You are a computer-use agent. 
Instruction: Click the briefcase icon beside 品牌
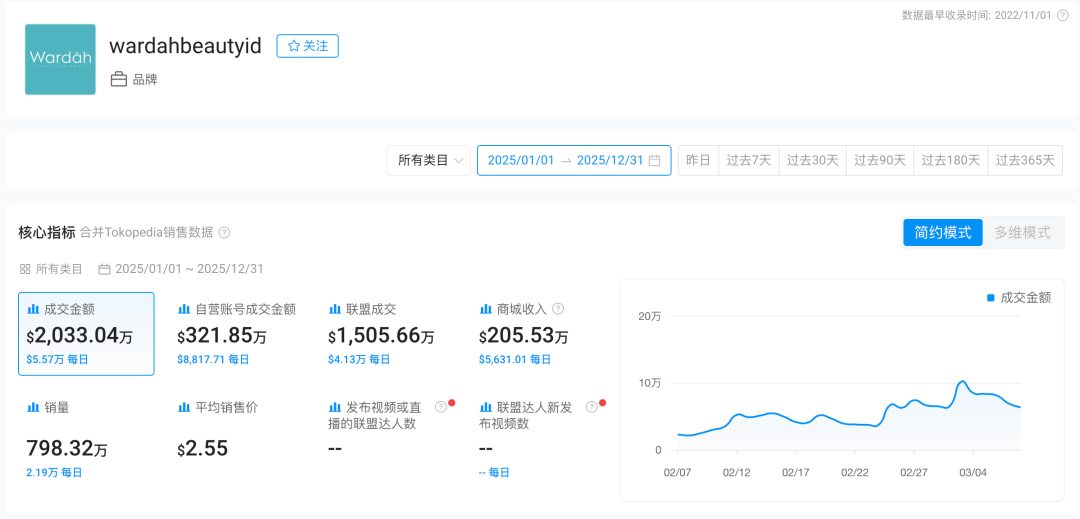click(118, 80)
